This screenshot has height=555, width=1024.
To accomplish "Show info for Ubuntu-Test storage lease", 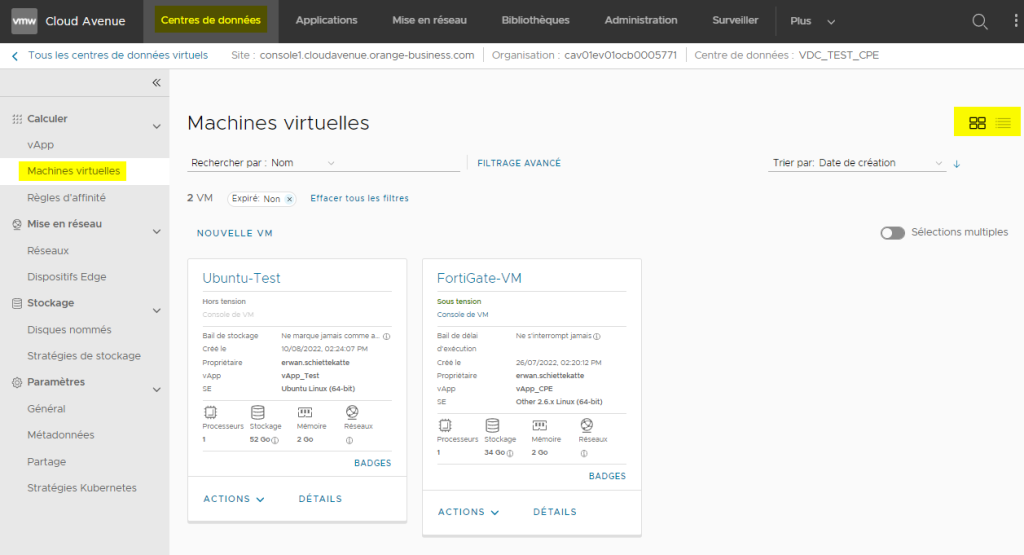I will (387, 336).
